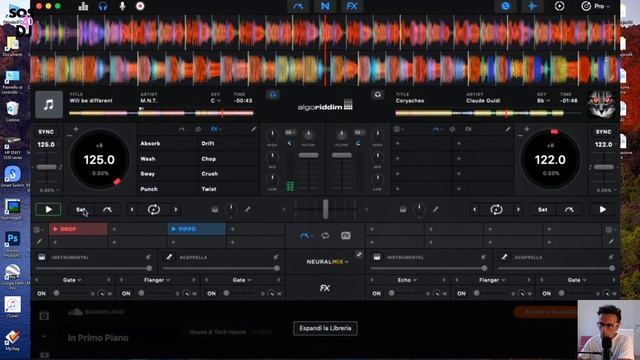Viewport: 640px width, 360px height.
Task: Open deck 2 Echo effect dropdown
Action: coord(407,280)
